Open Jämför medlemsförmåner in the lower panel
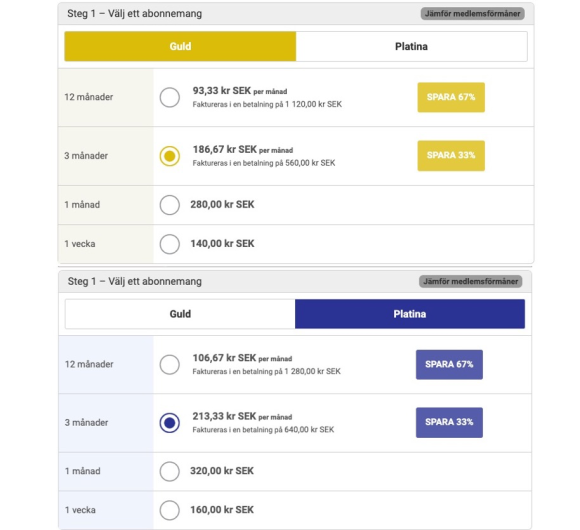This screenshot has height=530, width=580. pos(471,281)
